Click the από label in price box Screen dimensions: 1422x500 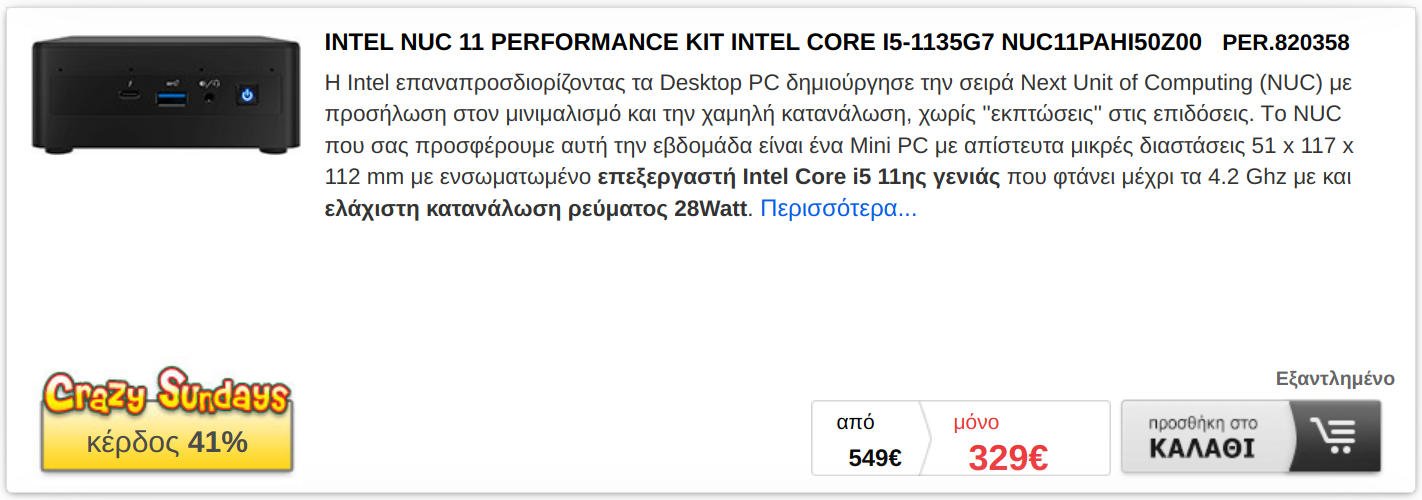855,422
